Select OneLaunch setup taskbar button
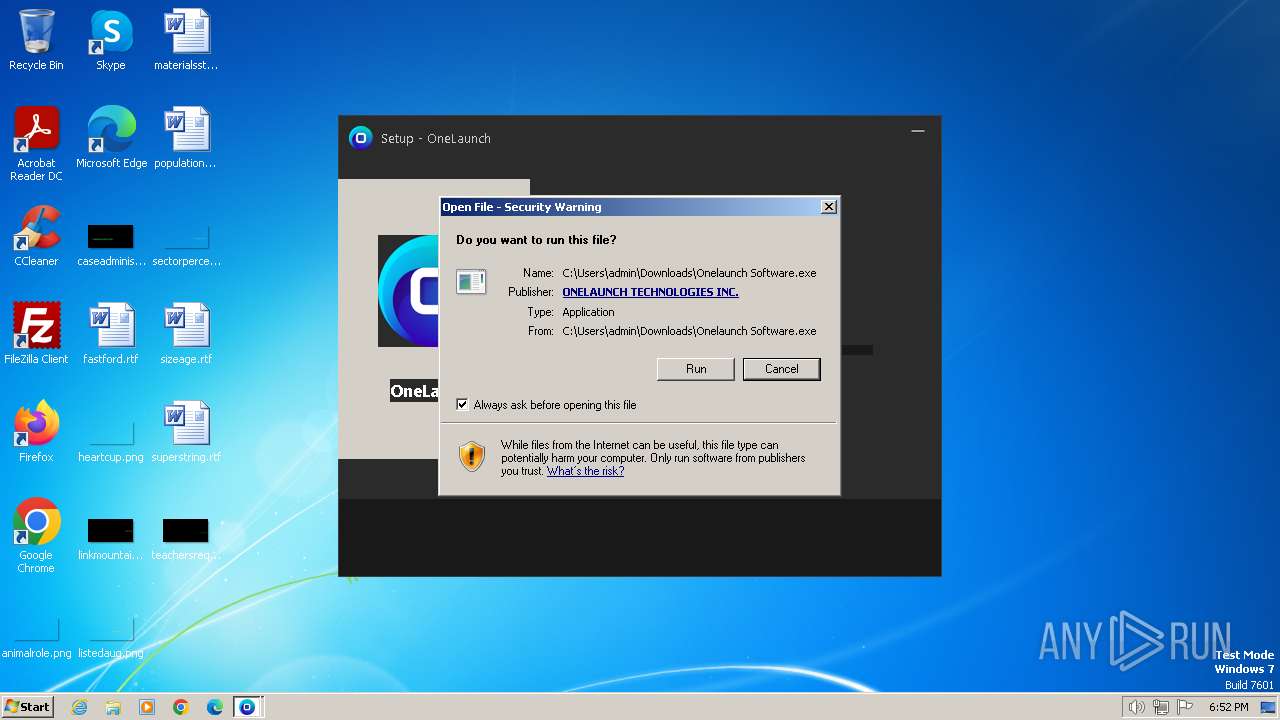Viewport: 1280px width, 720px height. coord(248,707)
